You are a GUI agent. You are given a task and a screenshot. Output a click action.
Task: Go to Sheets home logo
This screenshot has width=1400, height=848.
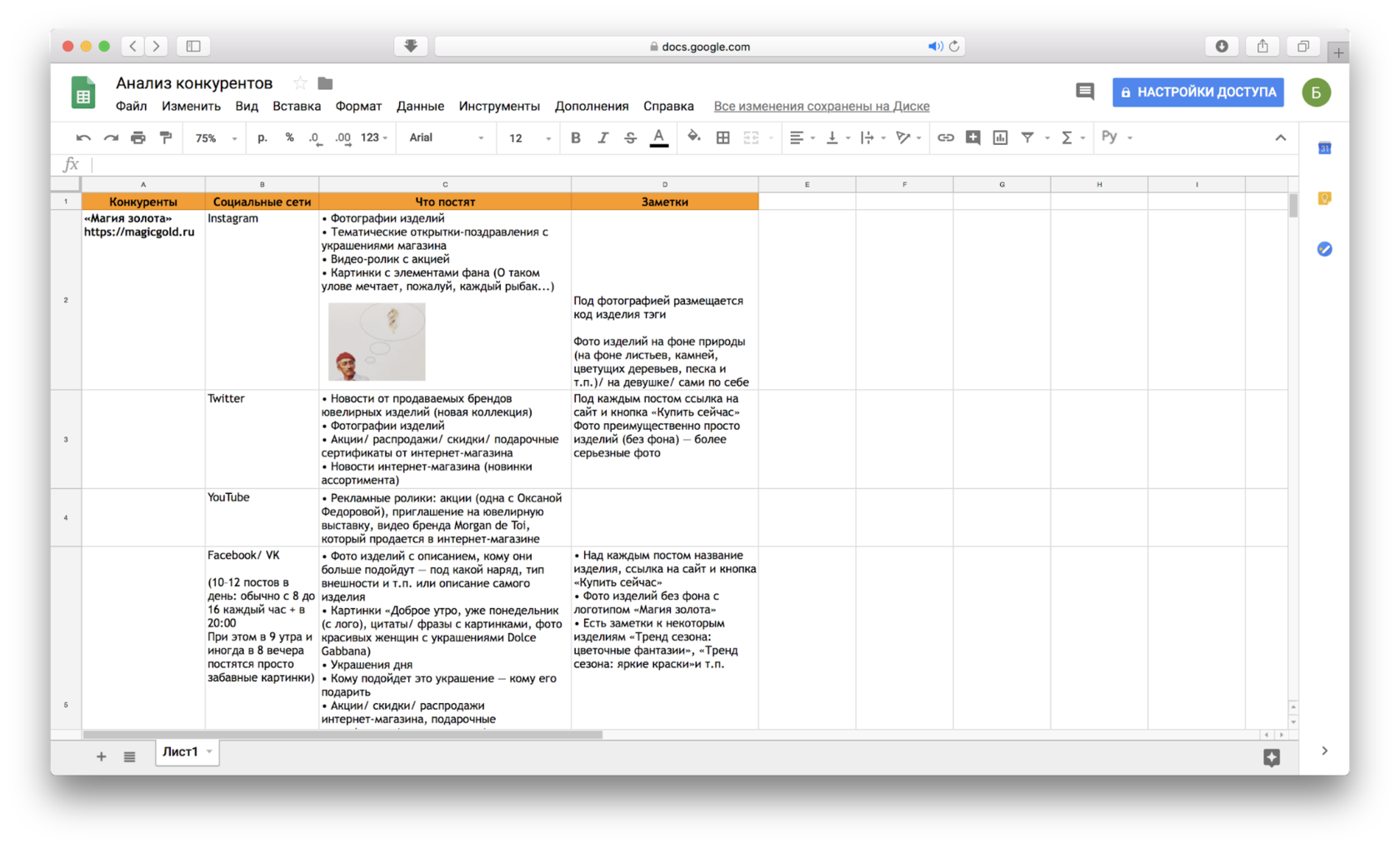(83, 92)
